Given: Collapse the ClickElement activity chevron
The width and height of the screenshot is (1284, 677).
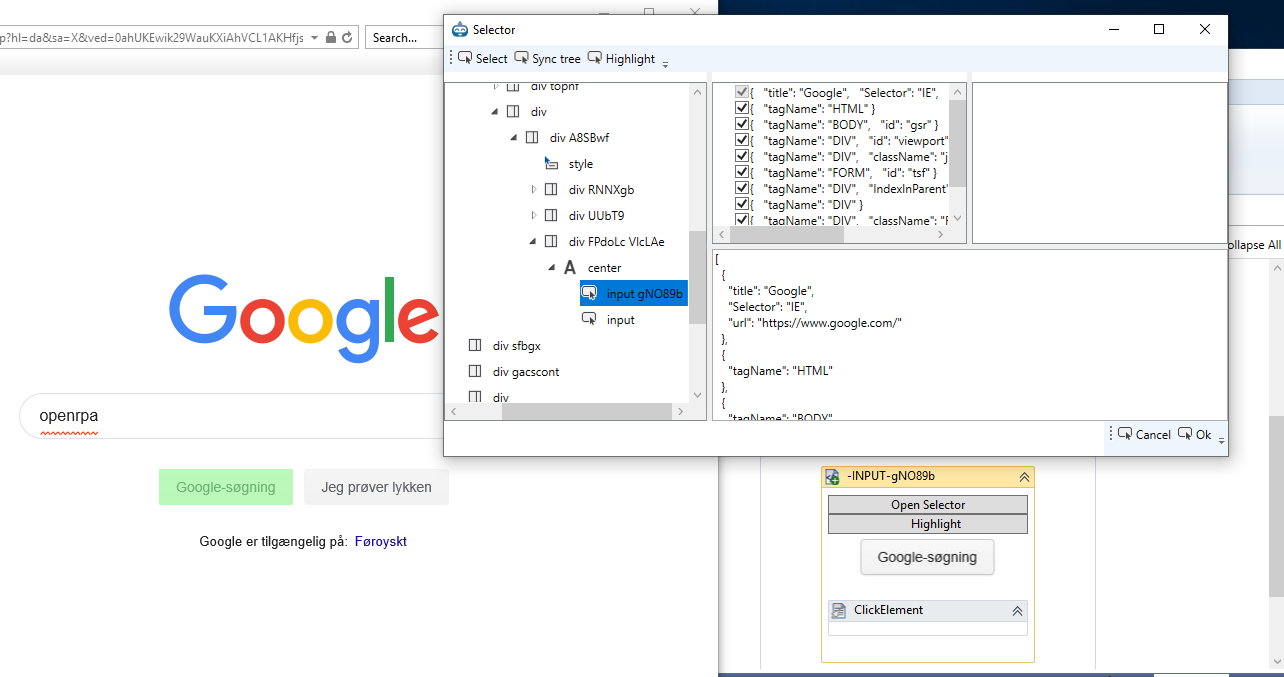Looking at the screenshot, I should (1017, 610).
